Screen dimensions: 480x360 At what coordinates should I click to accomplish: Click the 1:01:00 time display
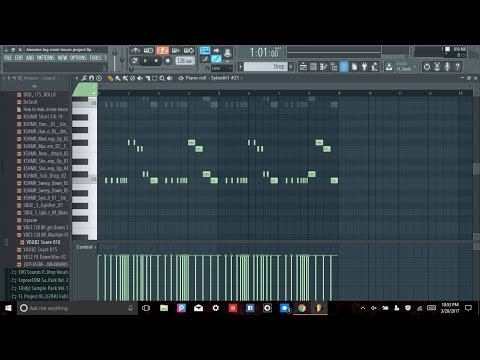263,53
